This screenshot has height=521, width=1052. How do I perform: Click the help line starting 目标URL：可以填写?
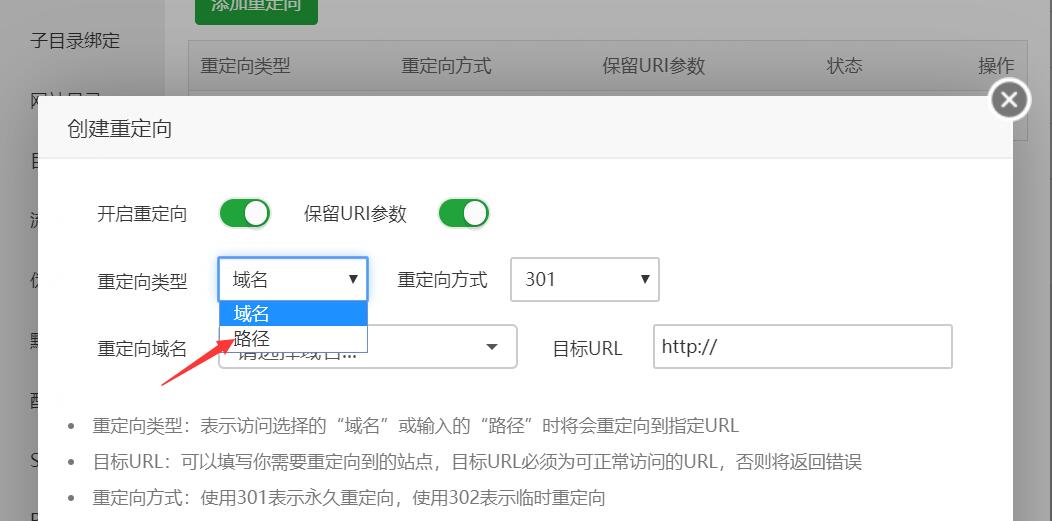(477, 462)
